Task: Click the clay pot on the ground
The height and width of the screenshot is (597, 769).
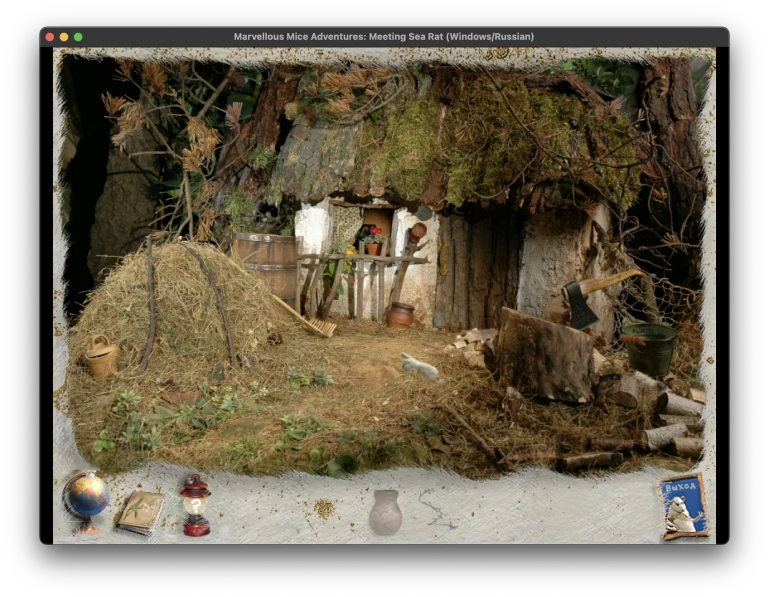Action: click(400, 316)
